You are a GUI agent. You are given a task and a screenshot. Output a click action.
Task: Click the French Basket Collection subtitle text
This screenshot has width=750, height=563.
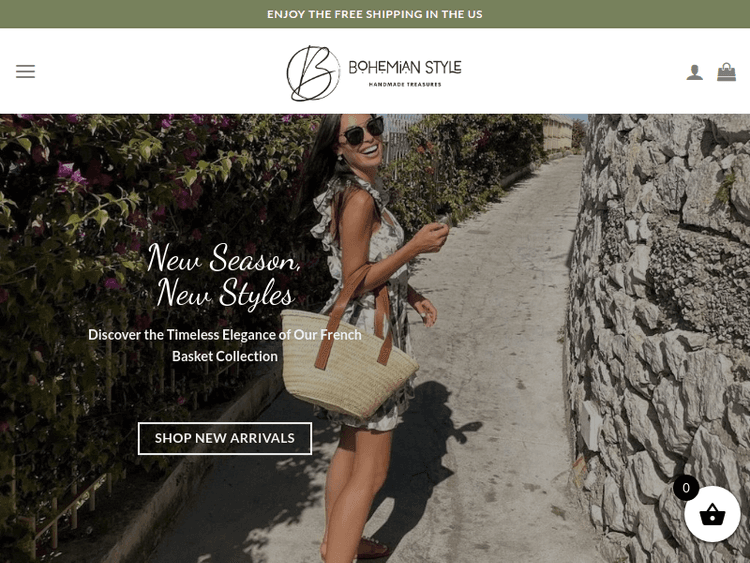pyautogui.click(x=225, y=345)
